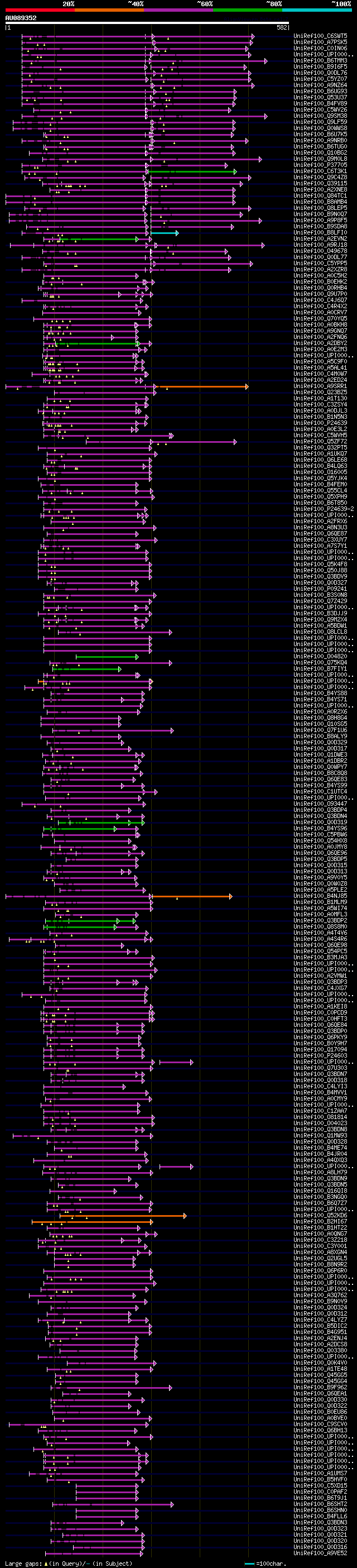Click the cyan ~100% identity legend bar
Screen dimensions: 357x1568
pyautogui.click(x=317, y=11)
